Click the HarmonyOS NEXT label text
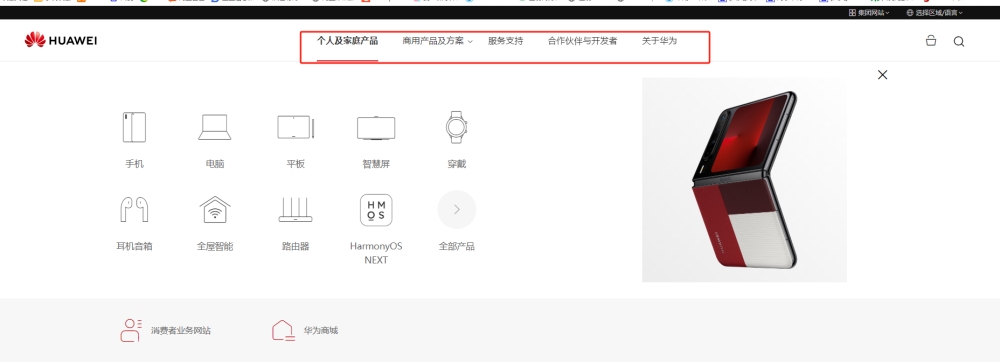Image resolution: width=1000 pixels, height=362 pixels. pyautogui.click(x=376, y=253)
